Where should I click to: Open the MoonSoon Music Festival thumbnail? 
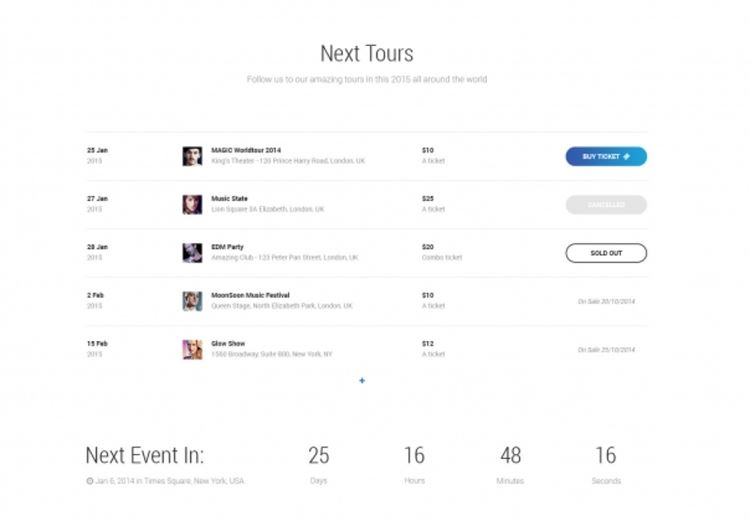[192, 301]
